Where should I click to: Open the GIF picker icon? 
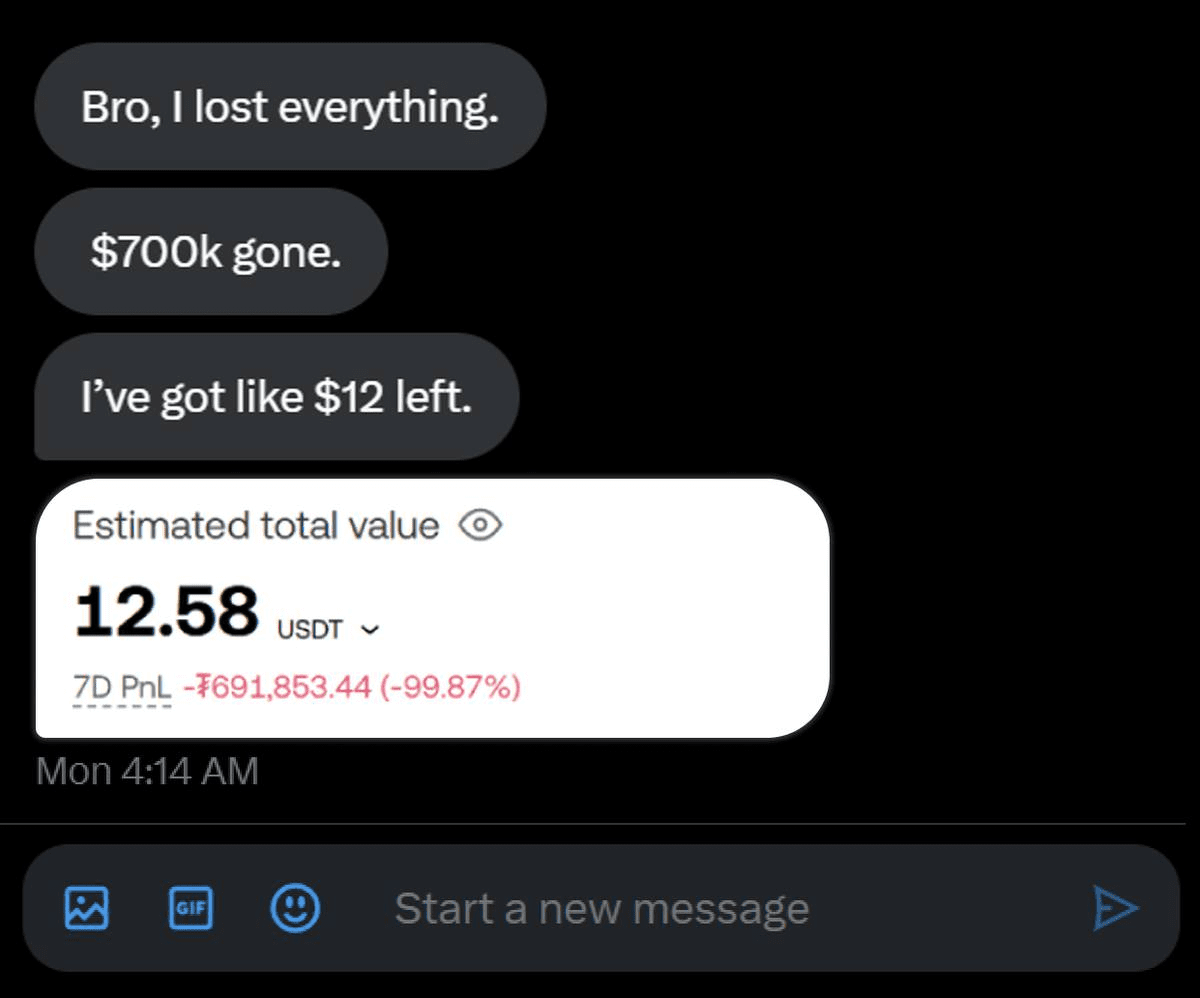[x=190, y=908]
